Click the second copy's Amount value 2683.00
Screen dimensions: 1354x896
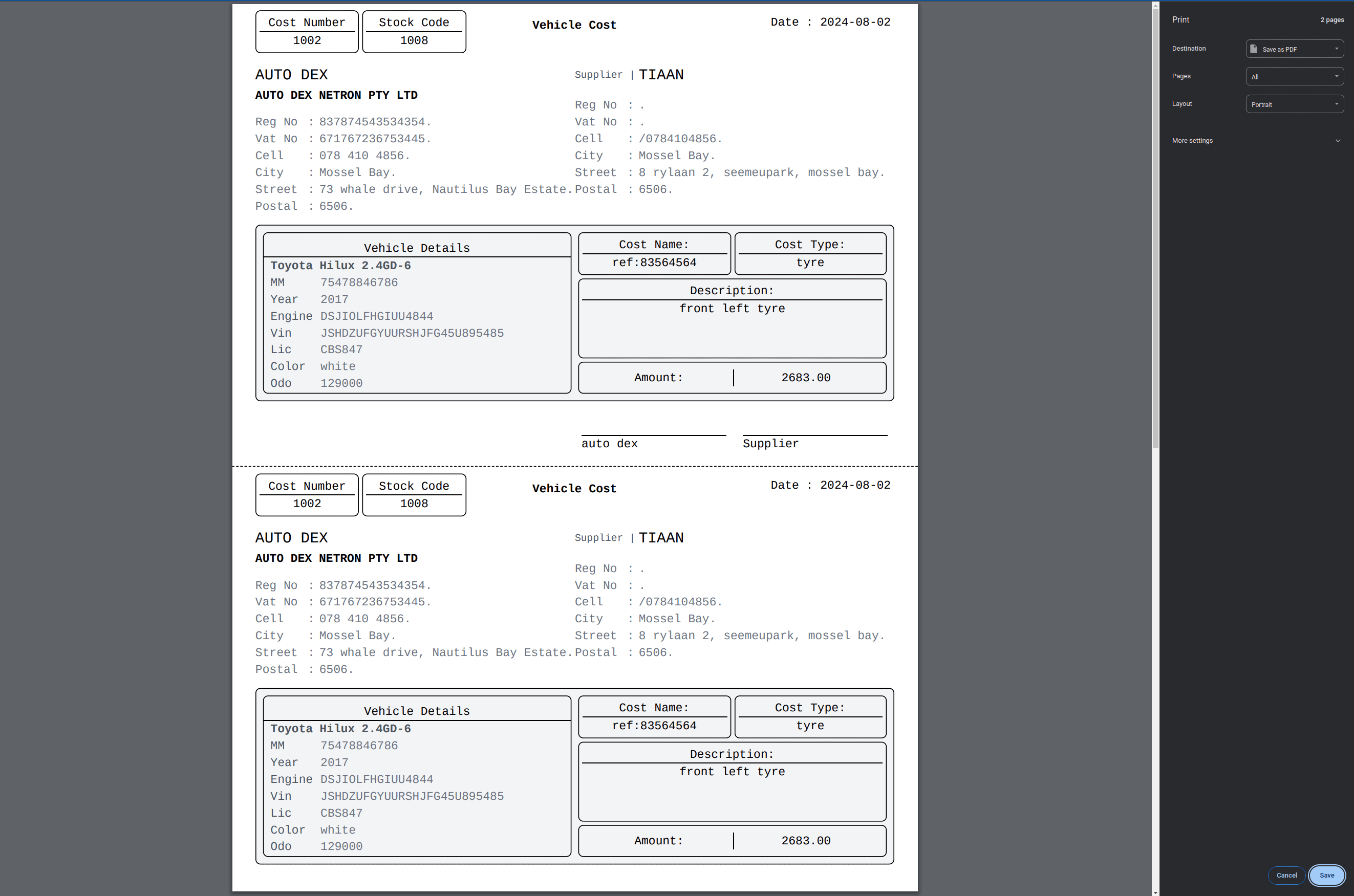(x=806, y=841)
